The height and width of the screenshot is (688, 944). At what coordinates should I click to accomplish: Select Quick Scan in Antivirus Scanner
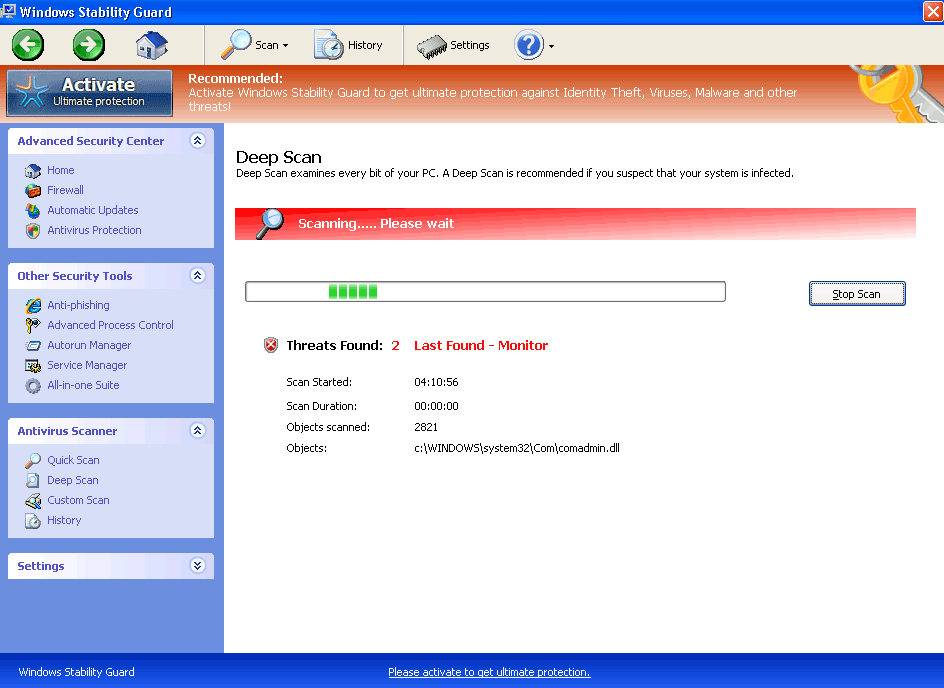coord(73,460)
